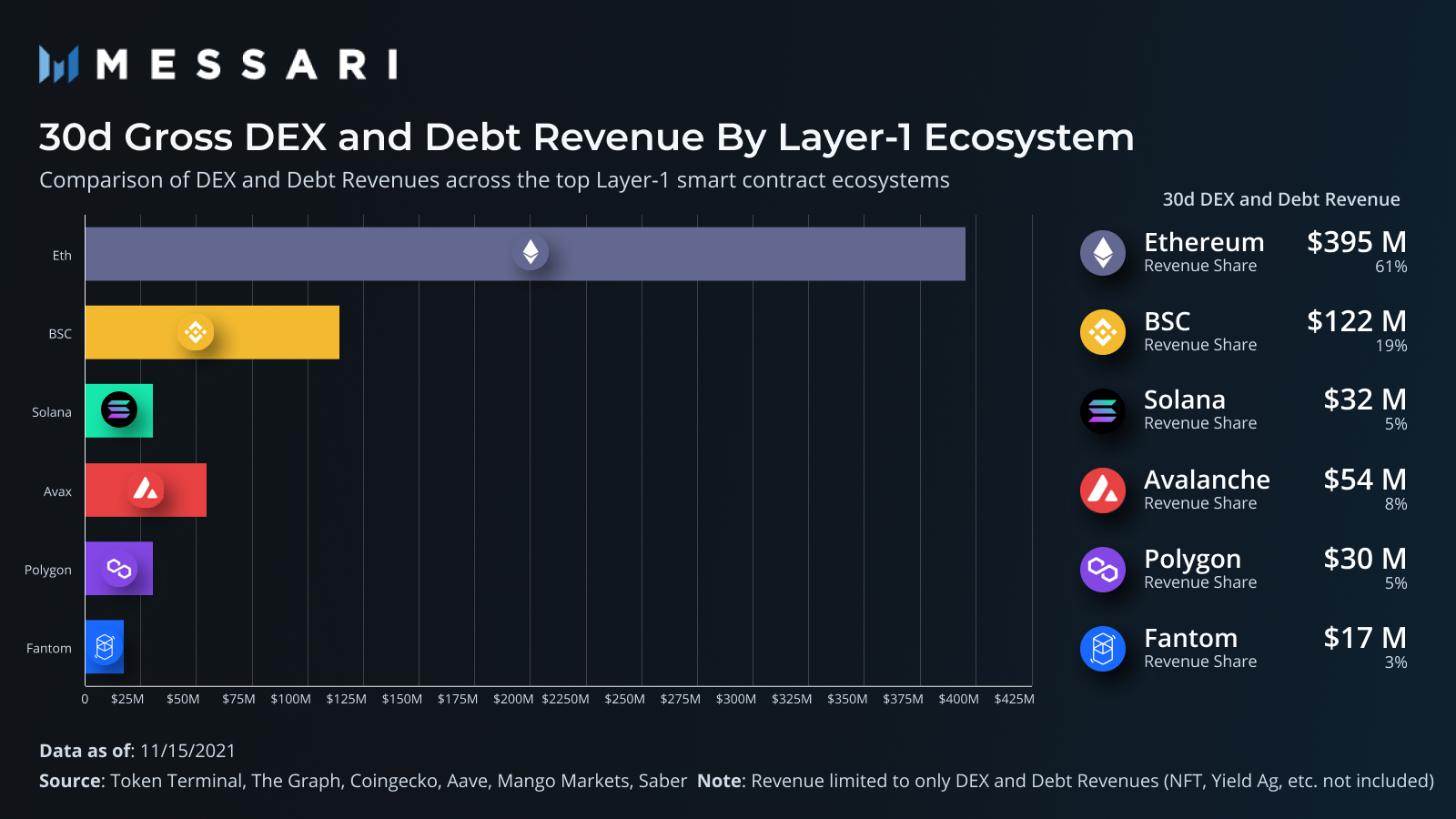Click the 'Eth' axis label
Screen dimensions: 1456x819
click(62, 256)
